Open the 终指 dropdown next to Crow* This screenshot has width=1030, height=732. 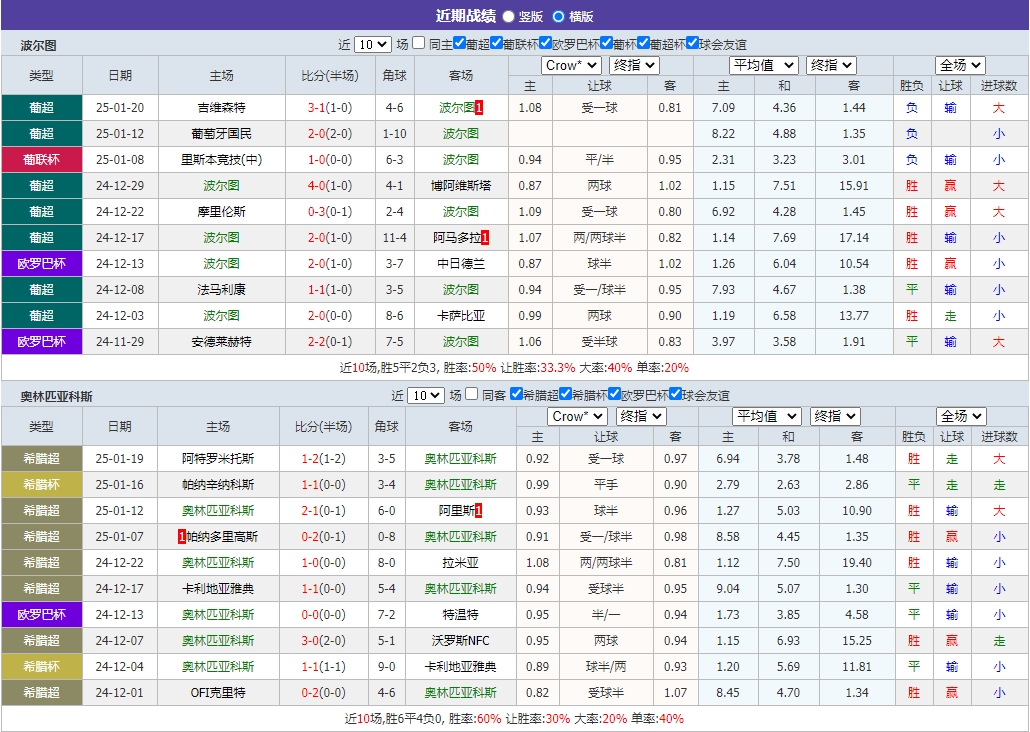pyautogui.click(x=633, y=64)
